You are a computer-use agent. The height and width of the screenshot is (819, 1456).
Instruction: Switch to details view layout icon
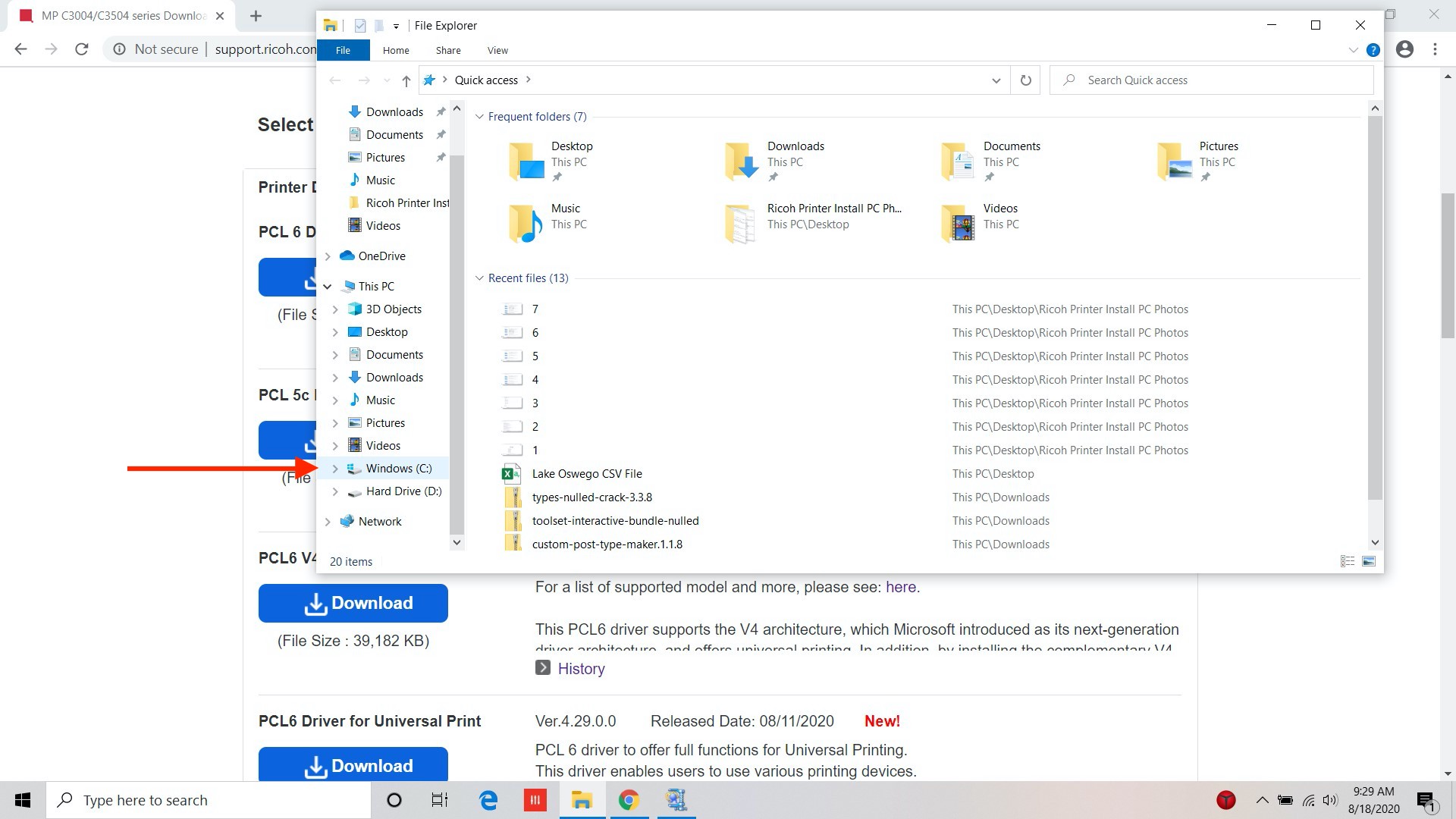click(1348, 561)
